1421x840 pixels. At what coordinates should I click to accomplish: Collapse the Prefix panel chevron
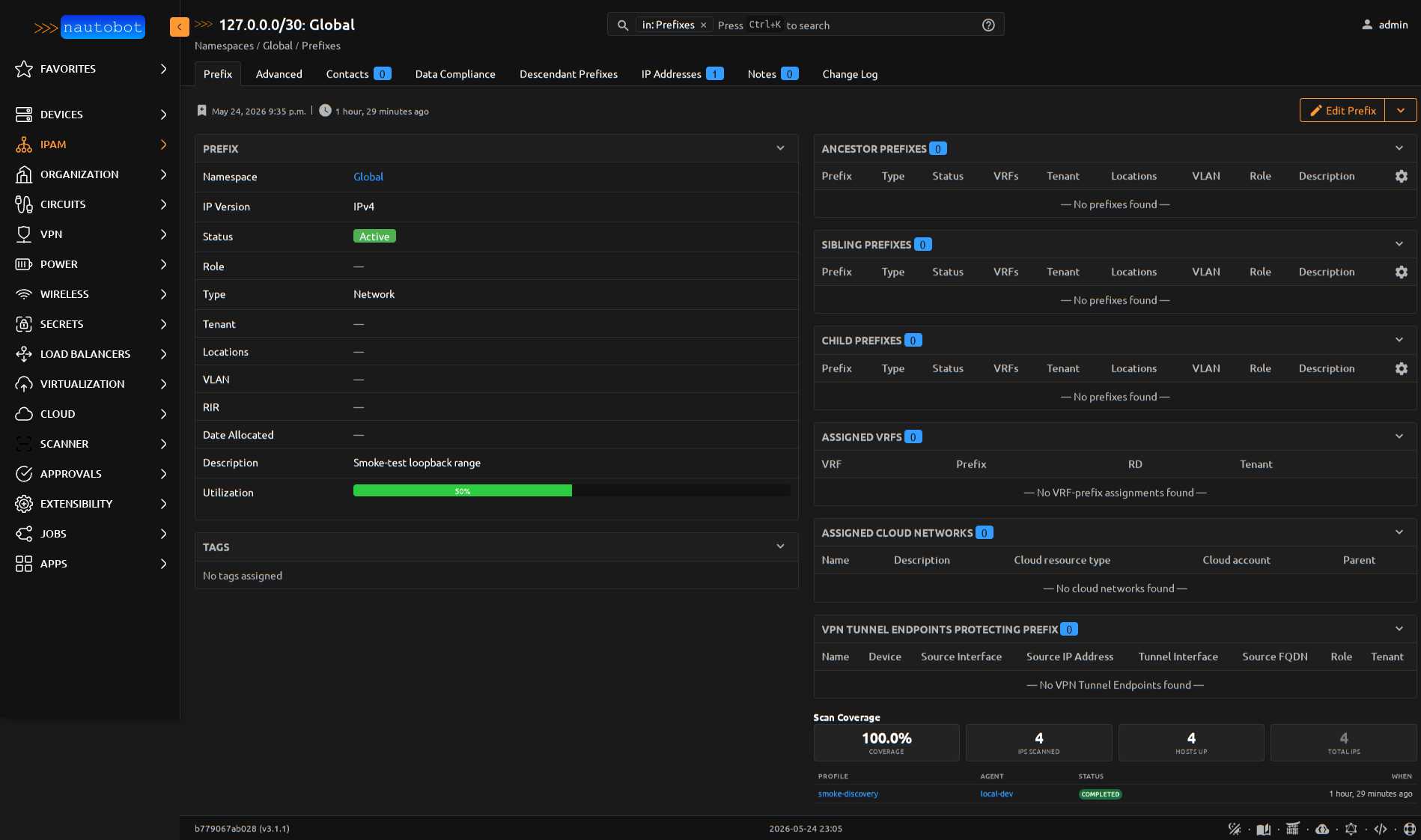pyautogui.click(x=780, y=148)
